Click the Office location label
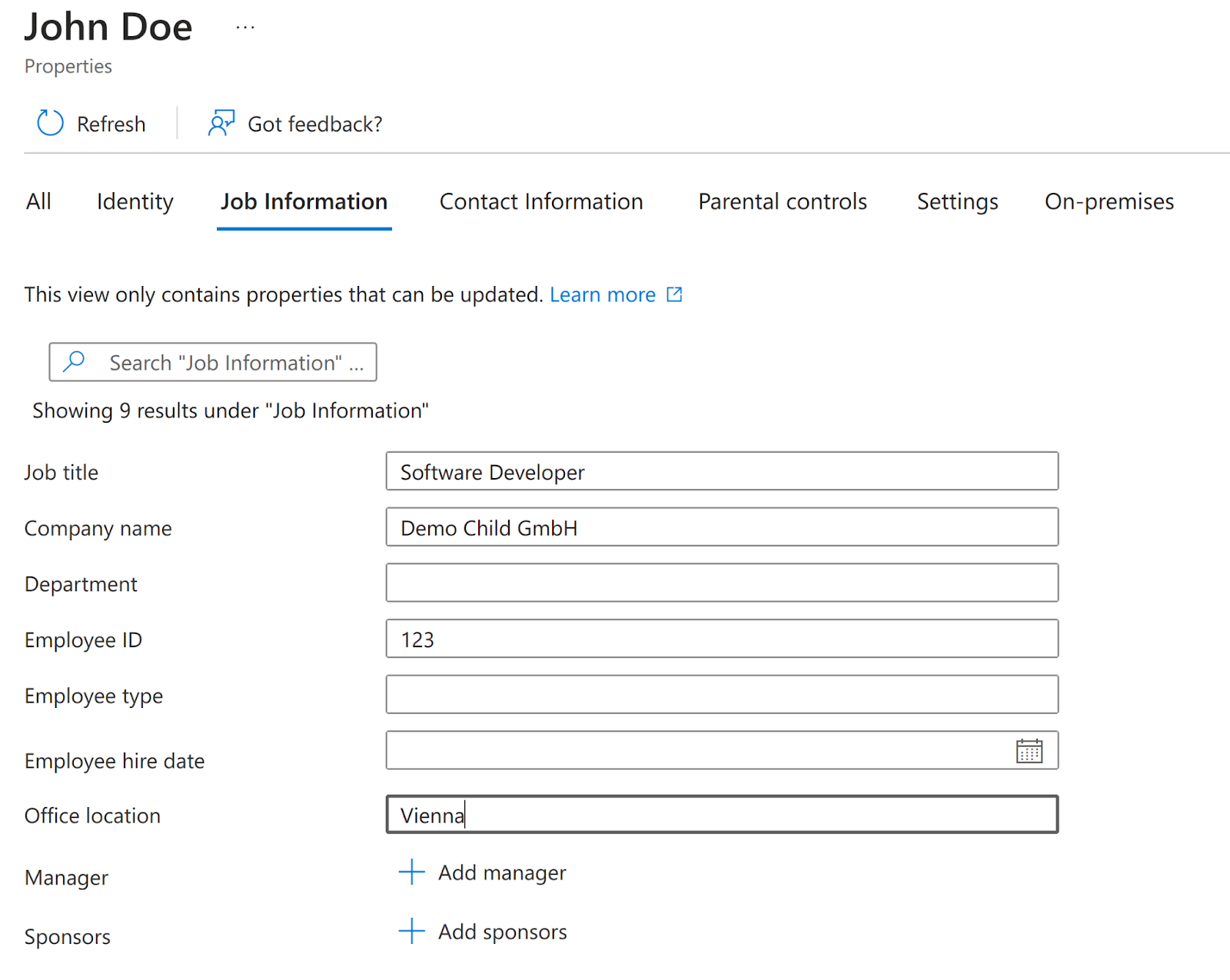 click(92, 816)
